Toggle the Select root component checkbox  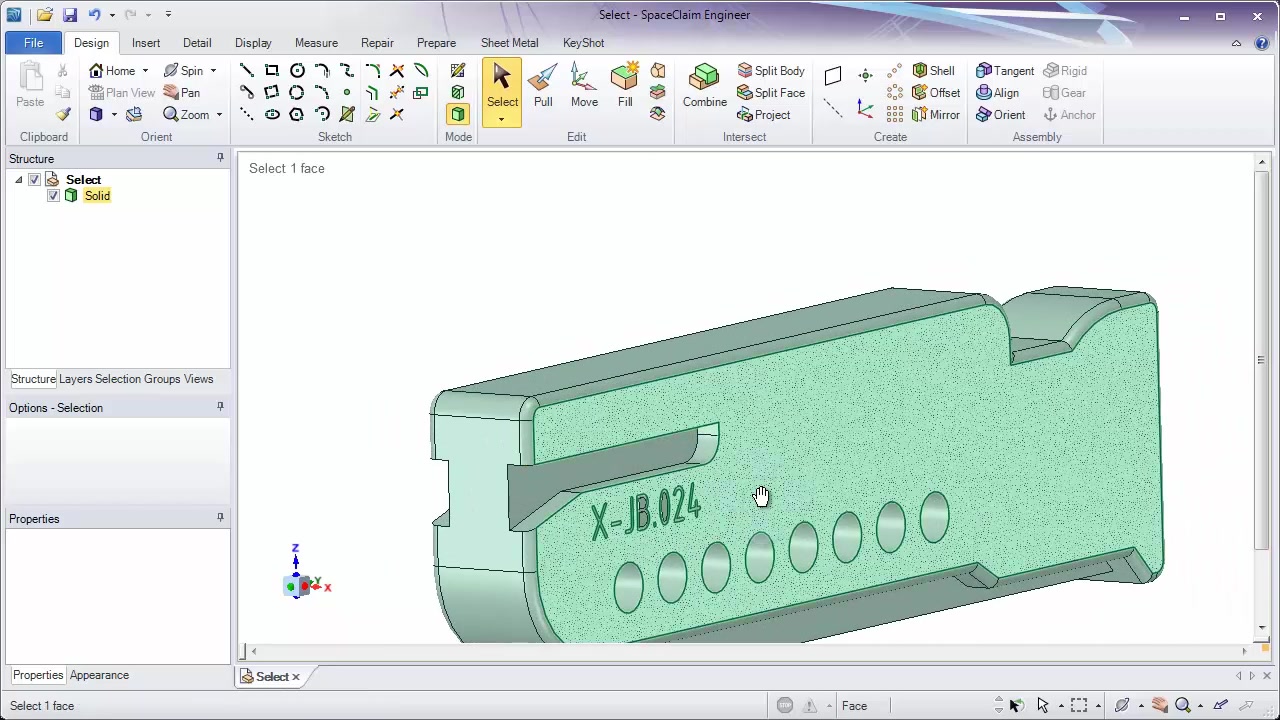pos(34,180)
